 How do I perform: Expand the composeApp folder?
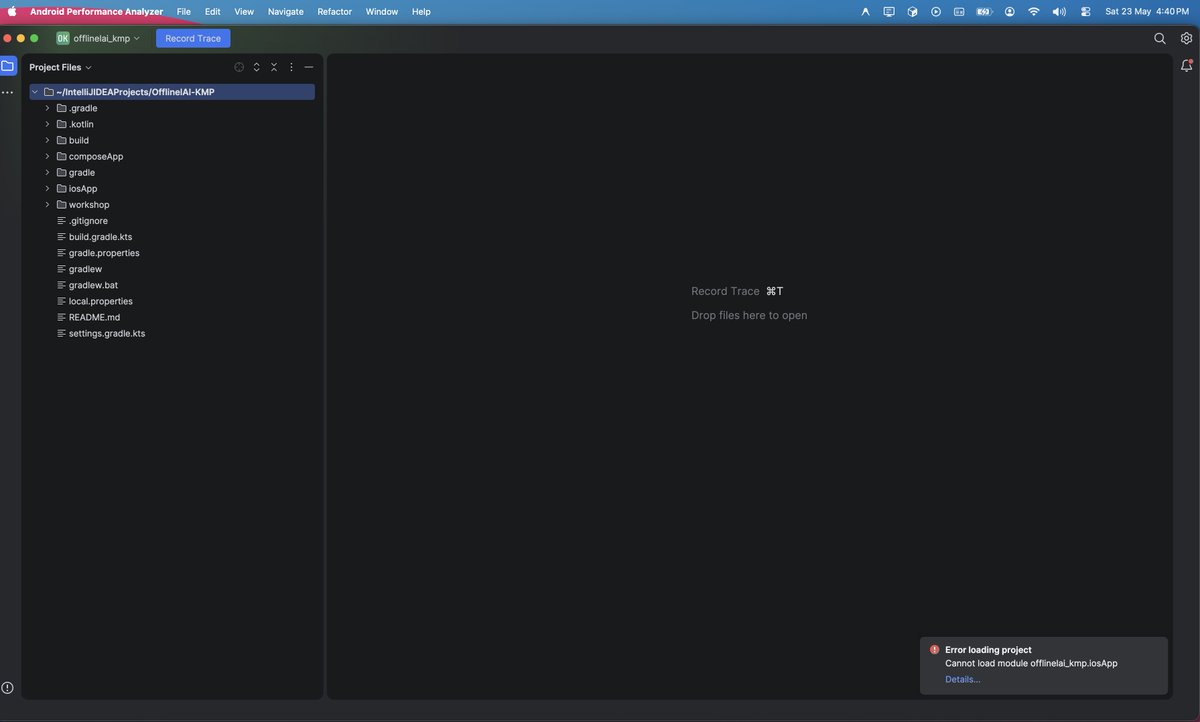47,156
